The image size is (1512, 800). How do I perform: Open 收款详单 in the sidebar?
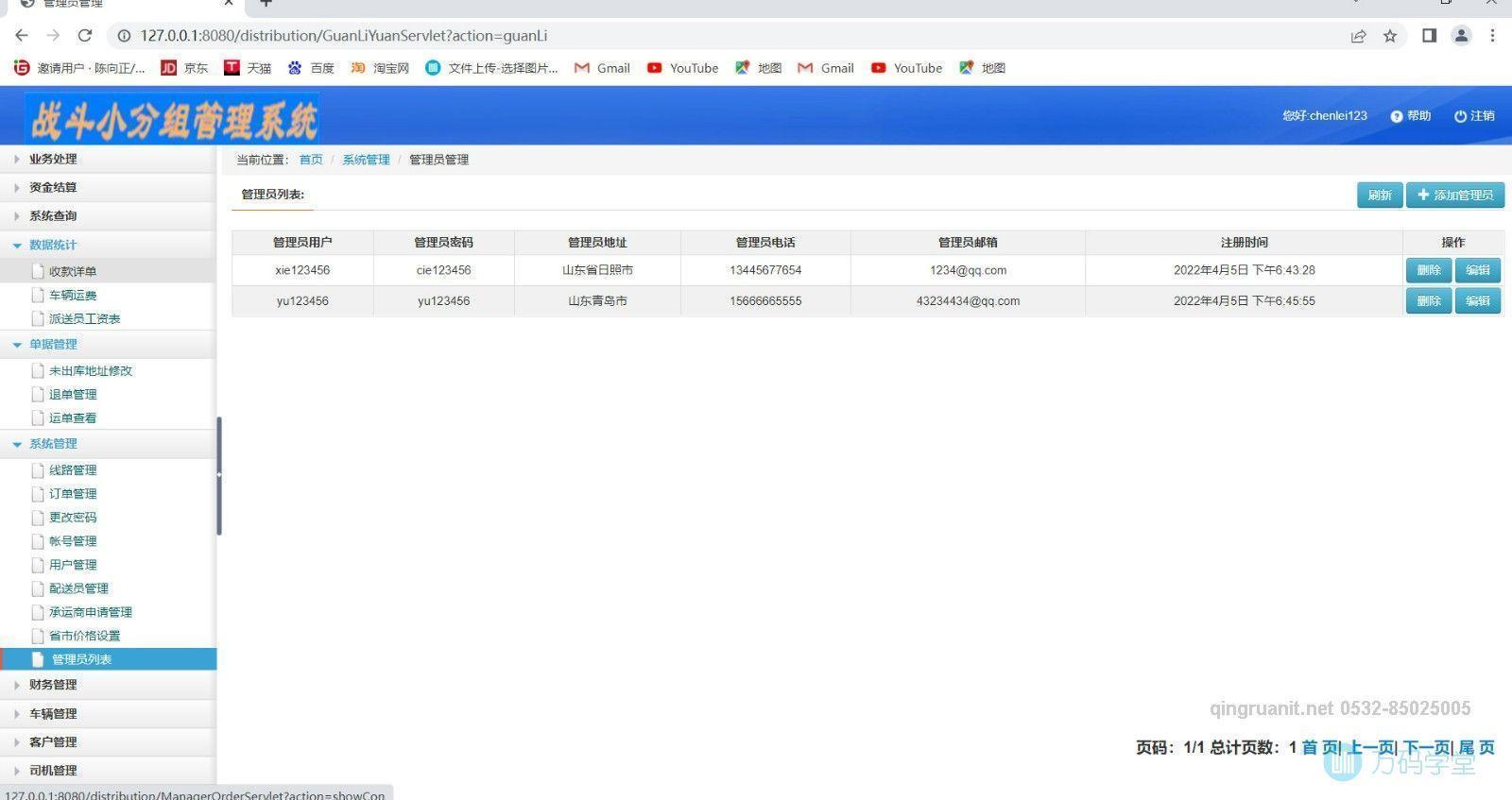click(x=73, y=271)
